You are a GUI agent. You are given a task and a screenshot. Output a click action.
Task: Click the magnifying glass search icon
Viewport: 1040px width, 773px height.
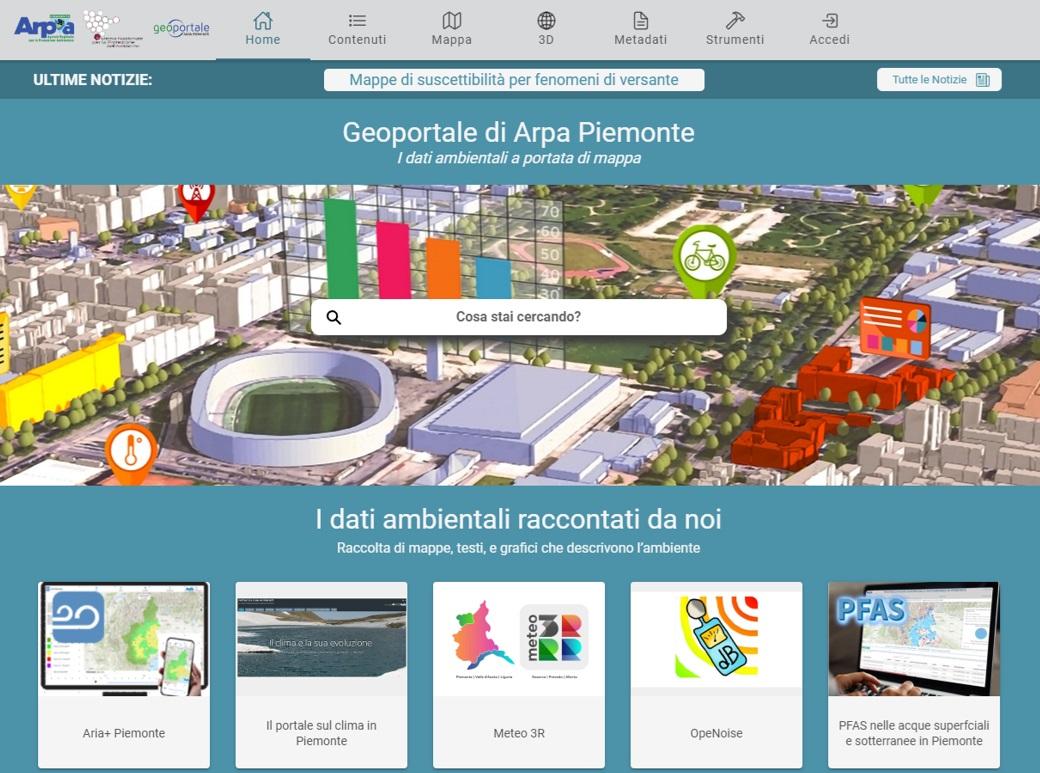click(334, 317)
